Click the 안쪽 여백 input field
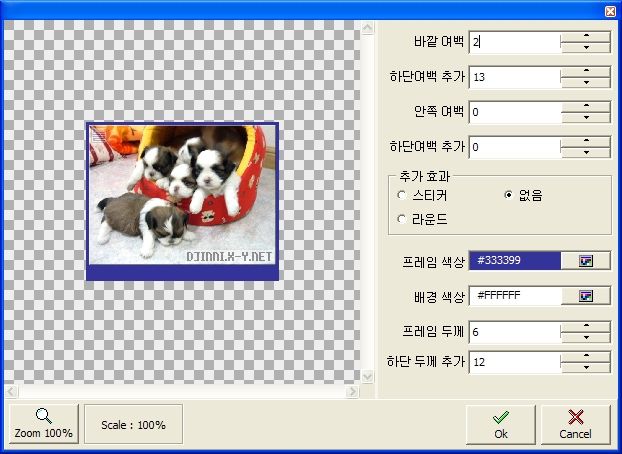The image size is (622, 454). click(515, 112)
